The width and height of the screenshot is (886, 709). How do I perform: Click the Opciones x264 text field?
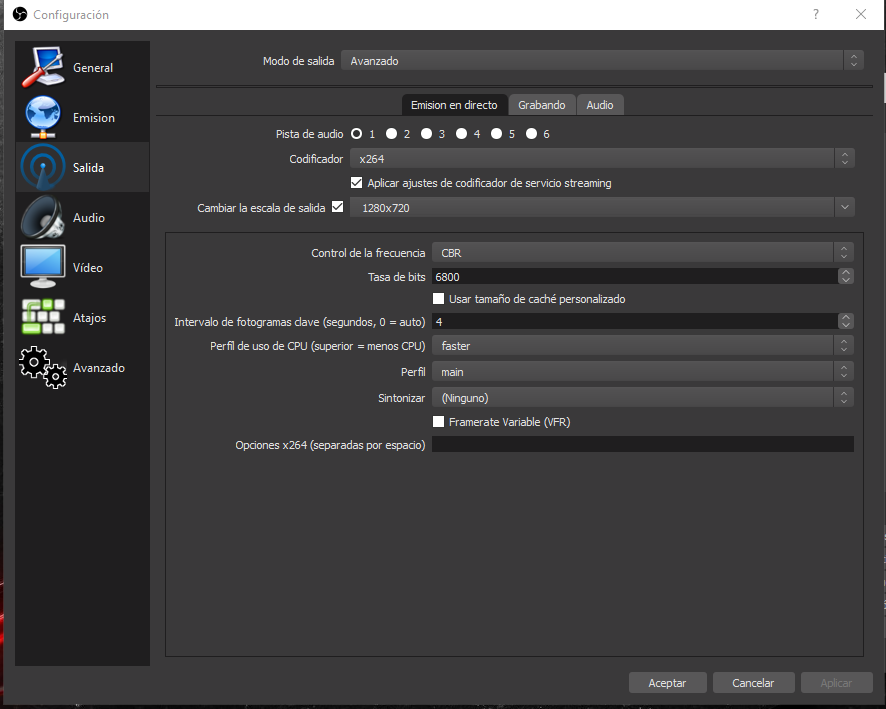tap(642, 445)
